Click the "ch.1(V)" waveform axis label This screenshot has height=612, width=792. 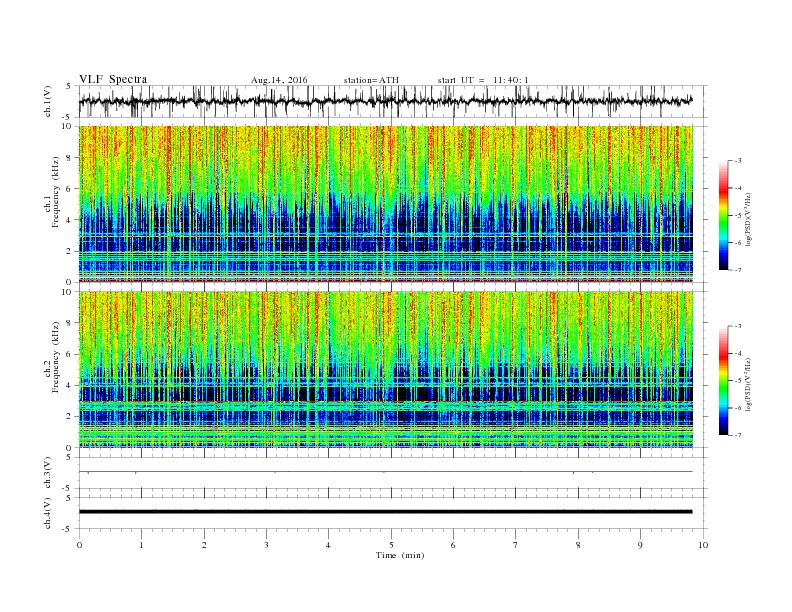pos(48,101)
